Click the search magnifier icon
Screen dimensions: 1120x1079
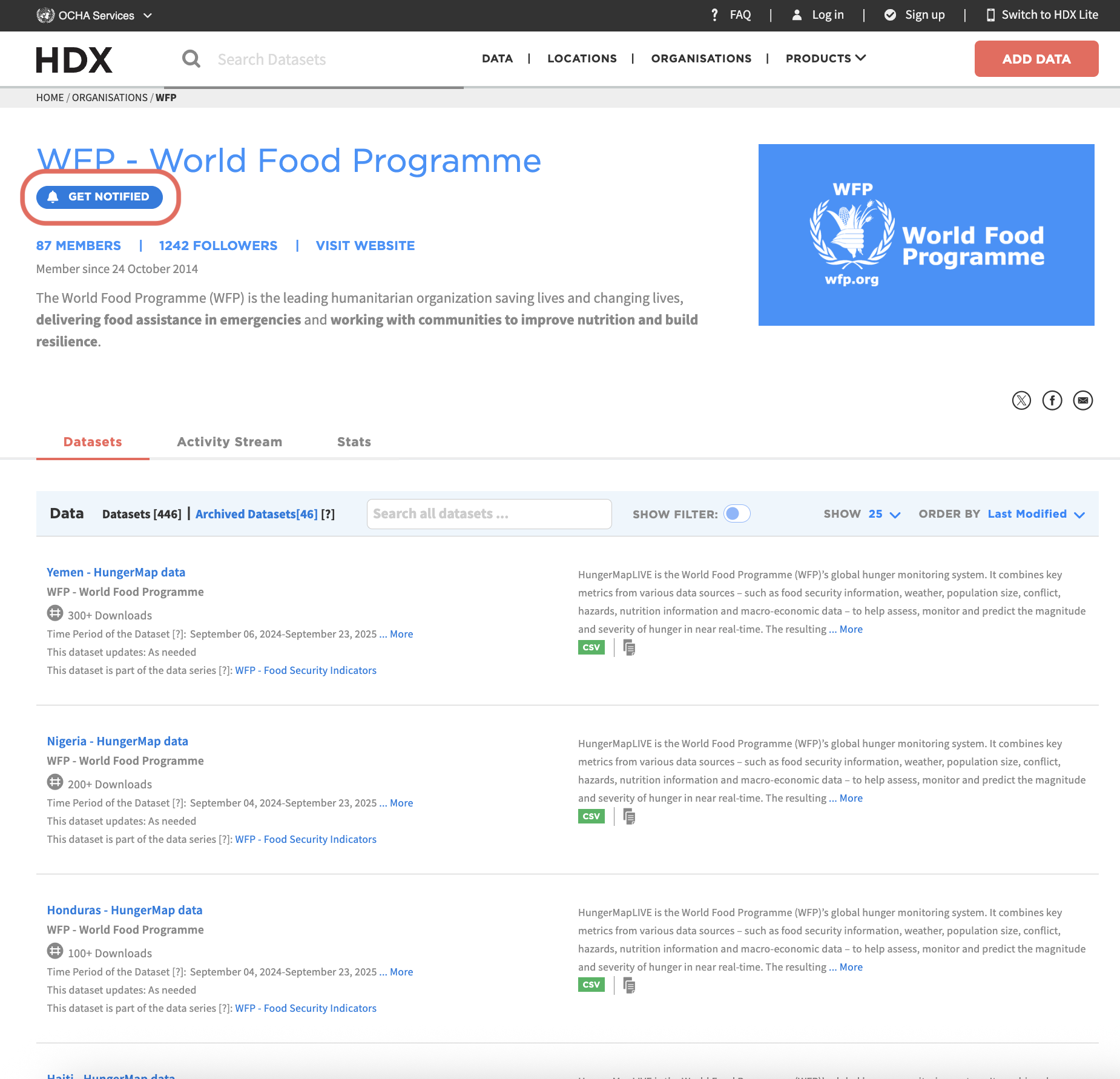tap(191, 59)
